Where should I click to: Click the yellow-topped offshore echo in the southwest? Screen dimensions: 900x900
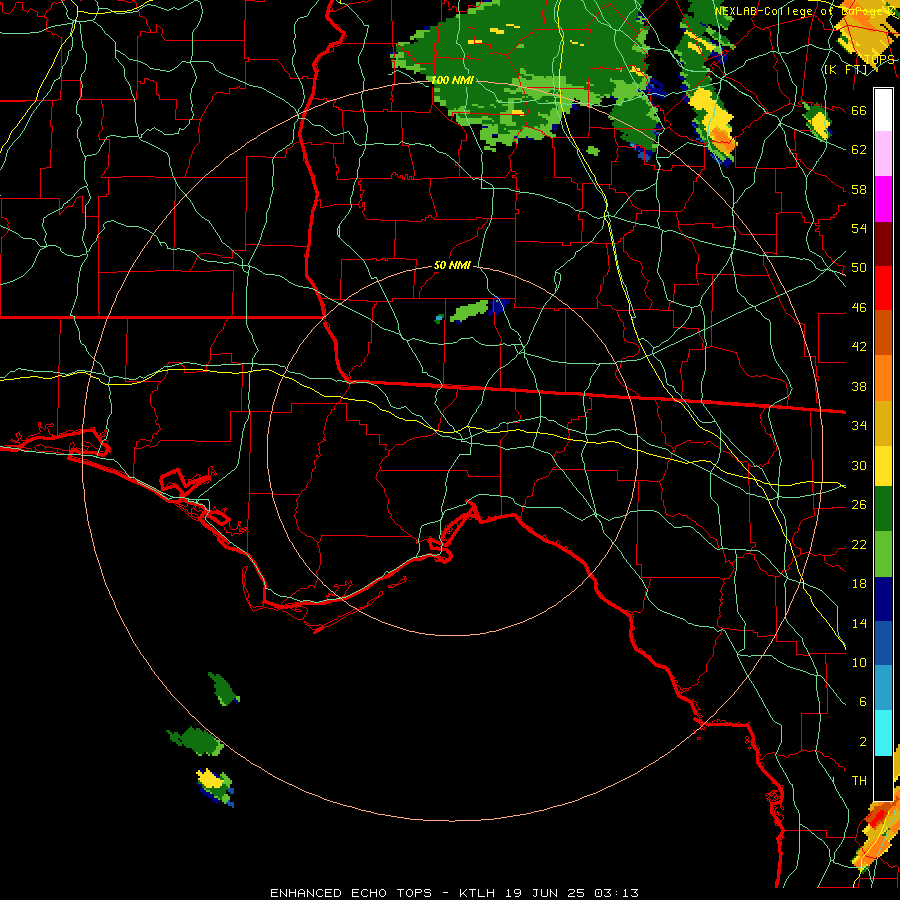click(215, 786)
